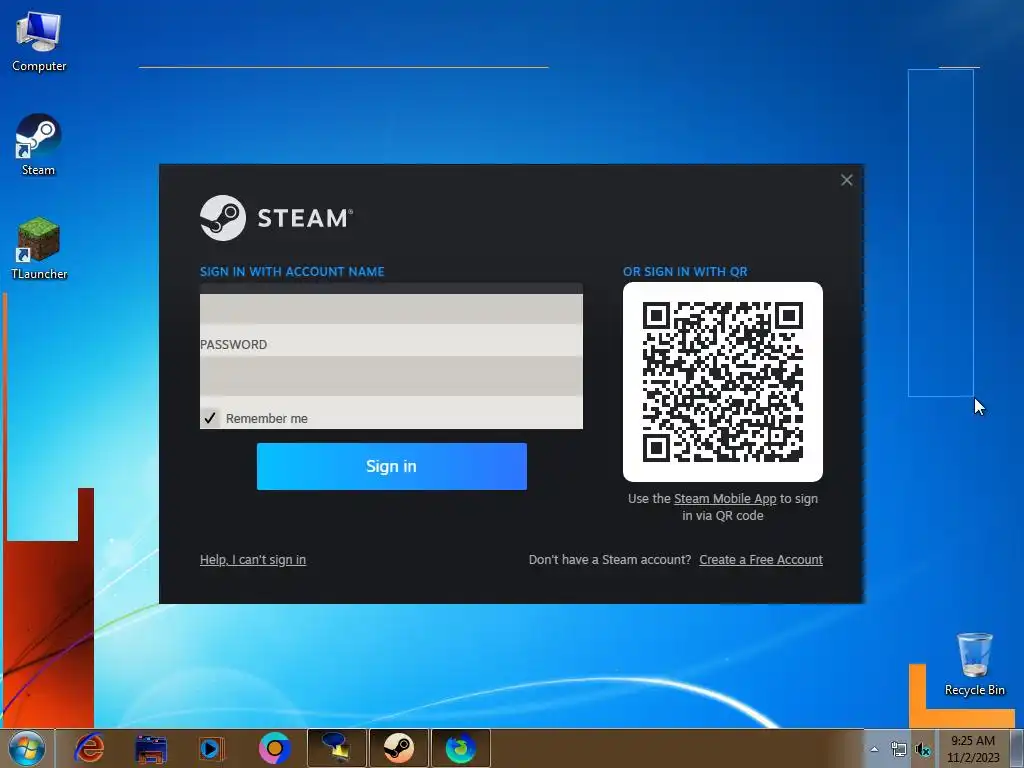Switch to the Steam taskbar window
1024x768 pixels.
pos(398,748)
